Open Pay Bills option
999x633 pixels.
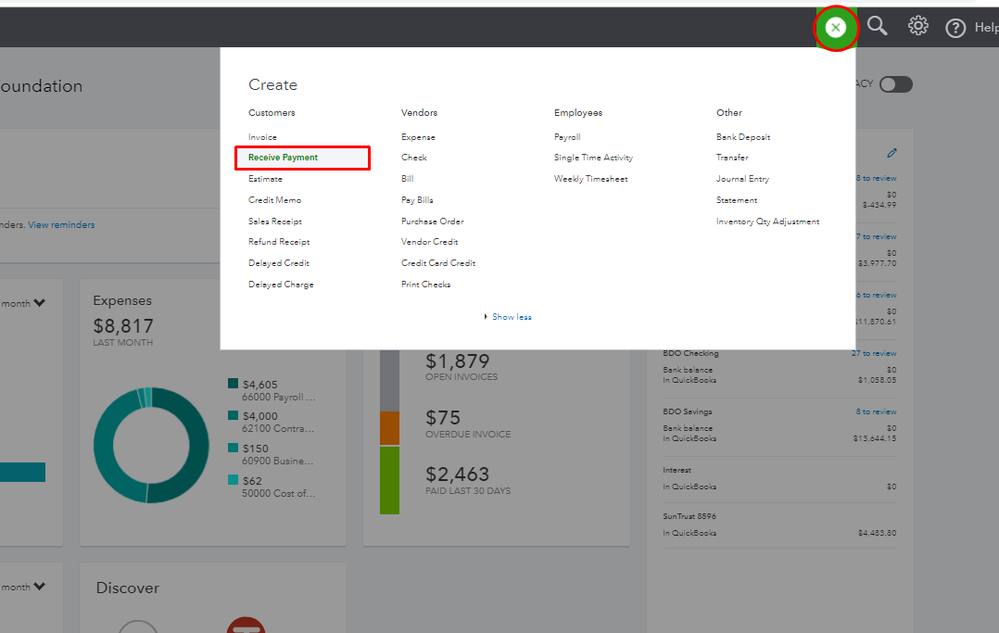417,200
